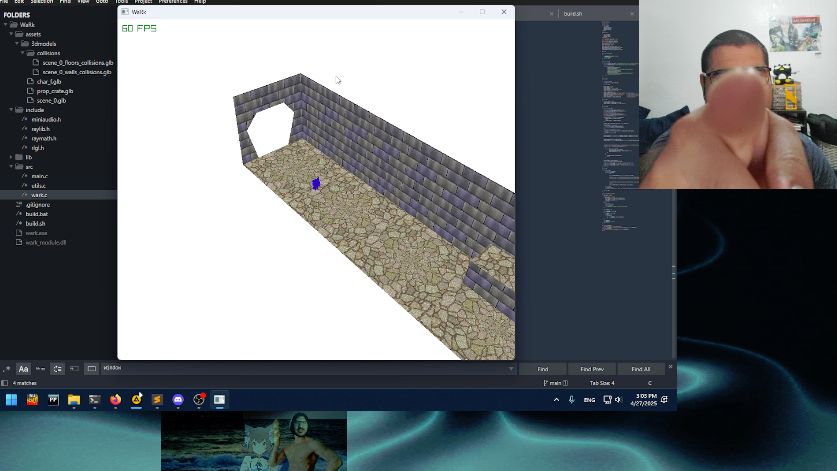Toggle regular expression search in find panel
Viewport: 837px width, 471px height.
coord(7,368)
